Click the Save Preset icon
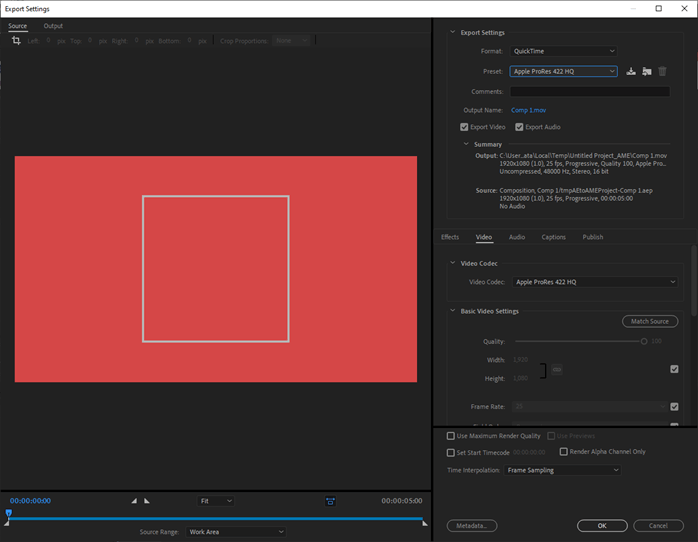This screenshot has width=698, height=542. tap(631, 71)
